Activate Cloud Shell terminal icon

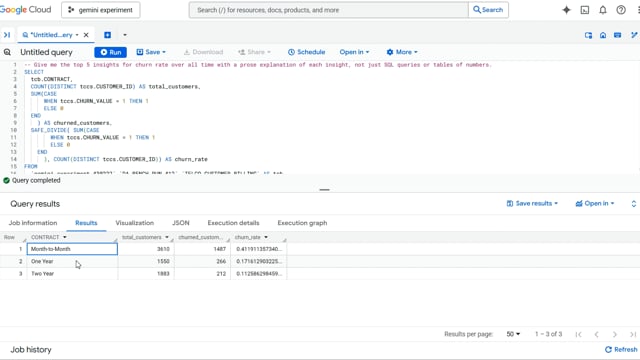click(585, 10)
